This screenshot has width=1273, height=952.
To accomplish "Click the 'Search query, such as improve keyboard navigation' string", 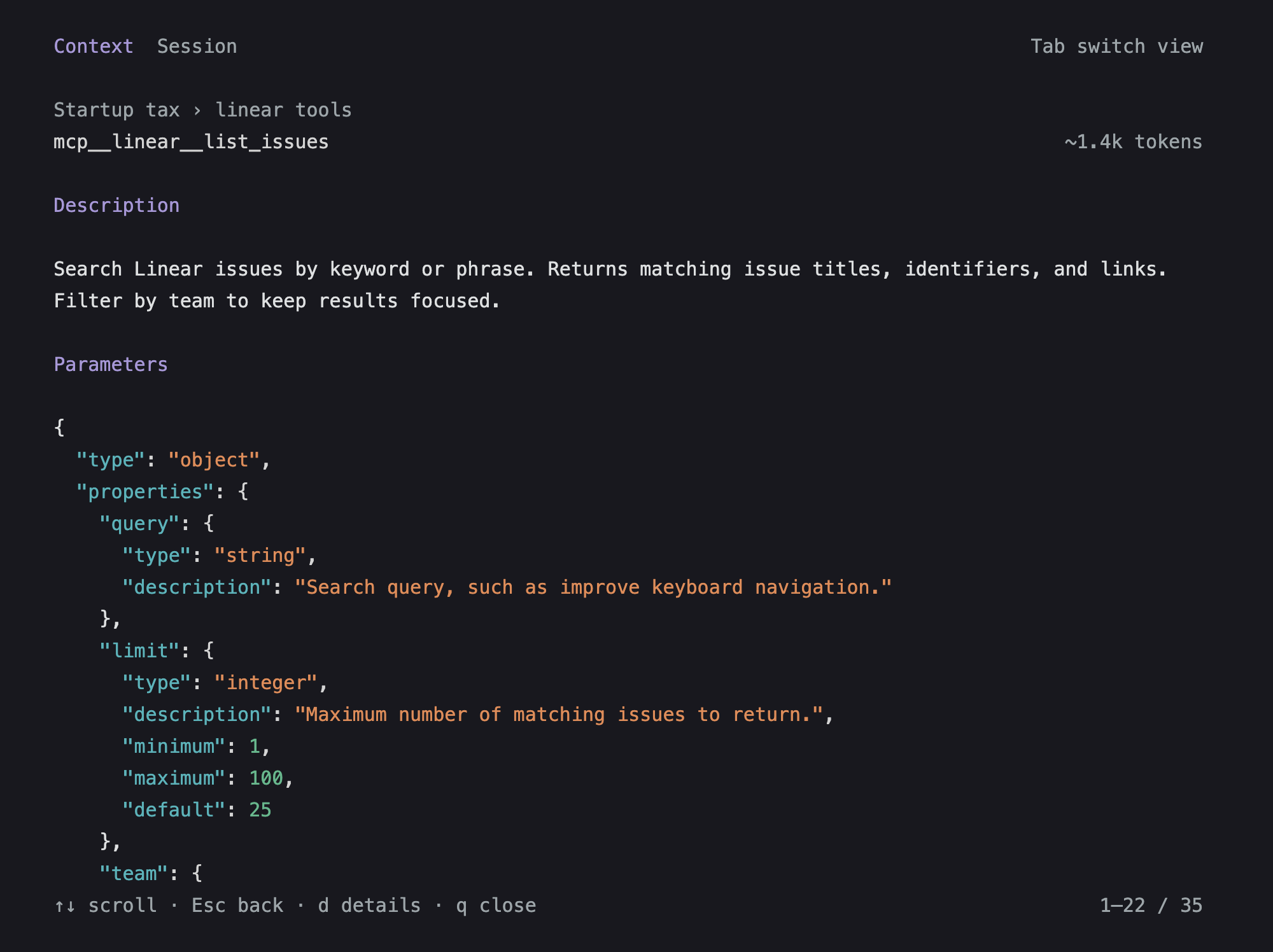I will coord(593,587).
